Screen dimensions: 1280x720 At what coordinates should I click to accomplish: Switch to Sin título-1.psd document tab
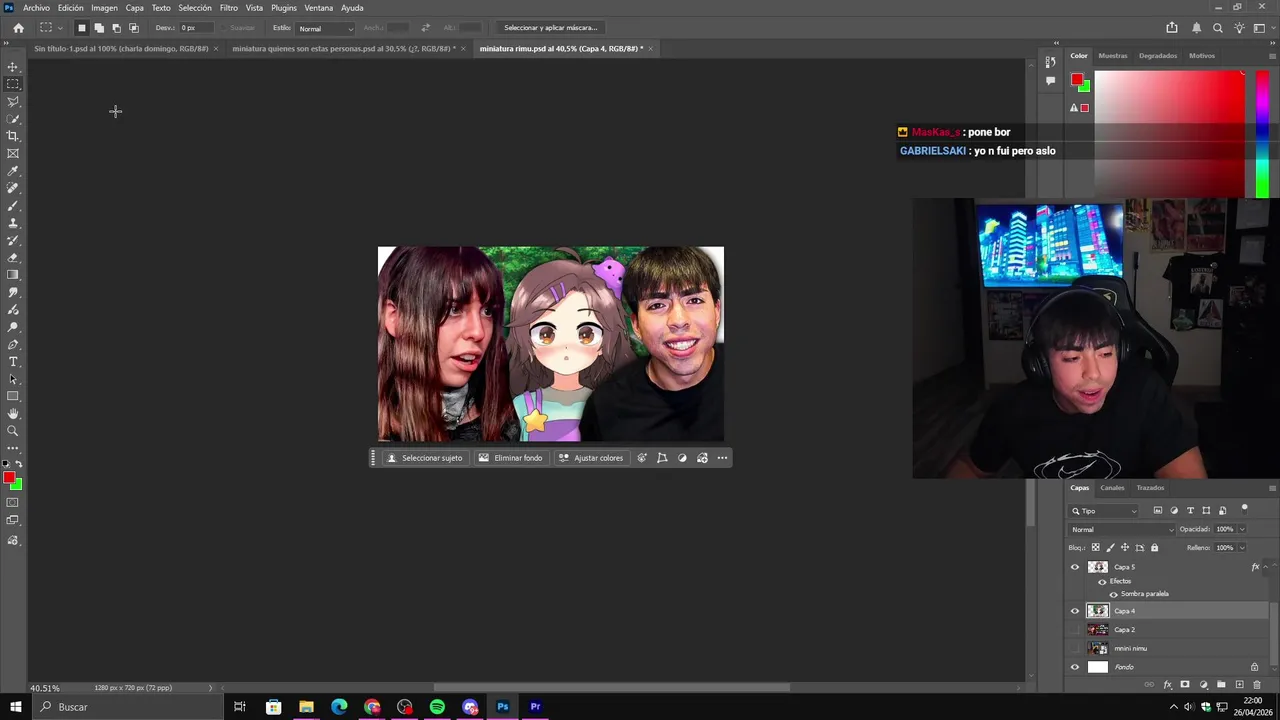pyautogui.click(x=121, y=48)
